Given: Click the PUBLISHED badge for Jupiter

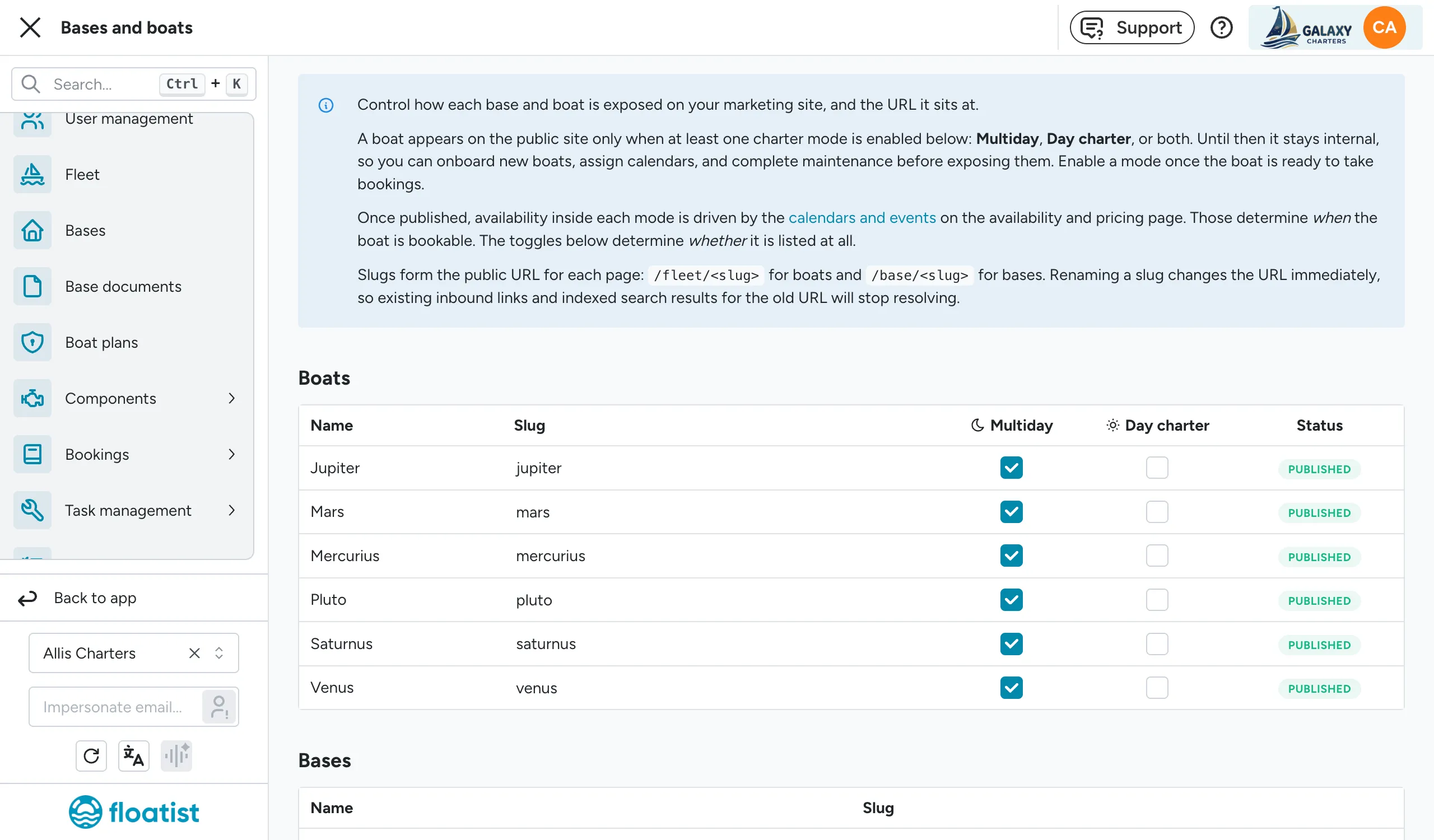Looking at the screenshot, I should click(1319, 469).
